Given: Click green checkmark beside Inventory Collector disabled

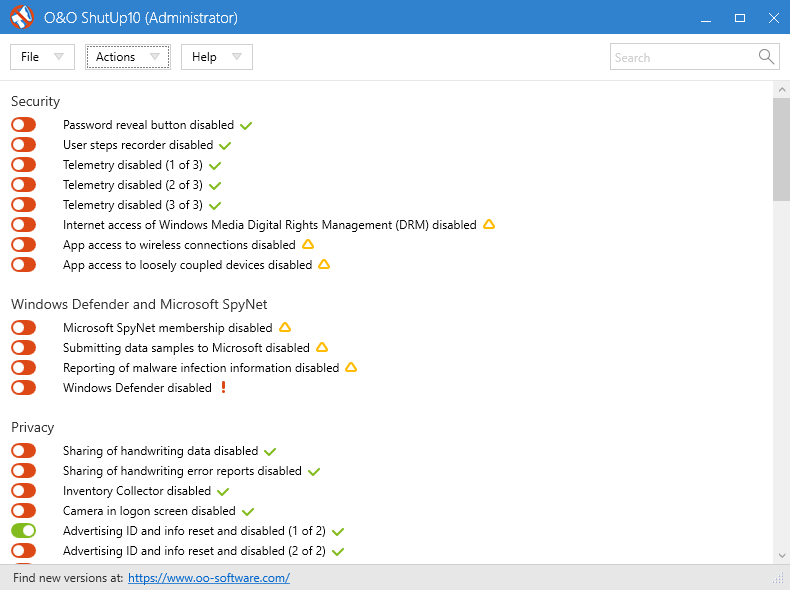Looking at the screenshot, I should pos(223,491).
